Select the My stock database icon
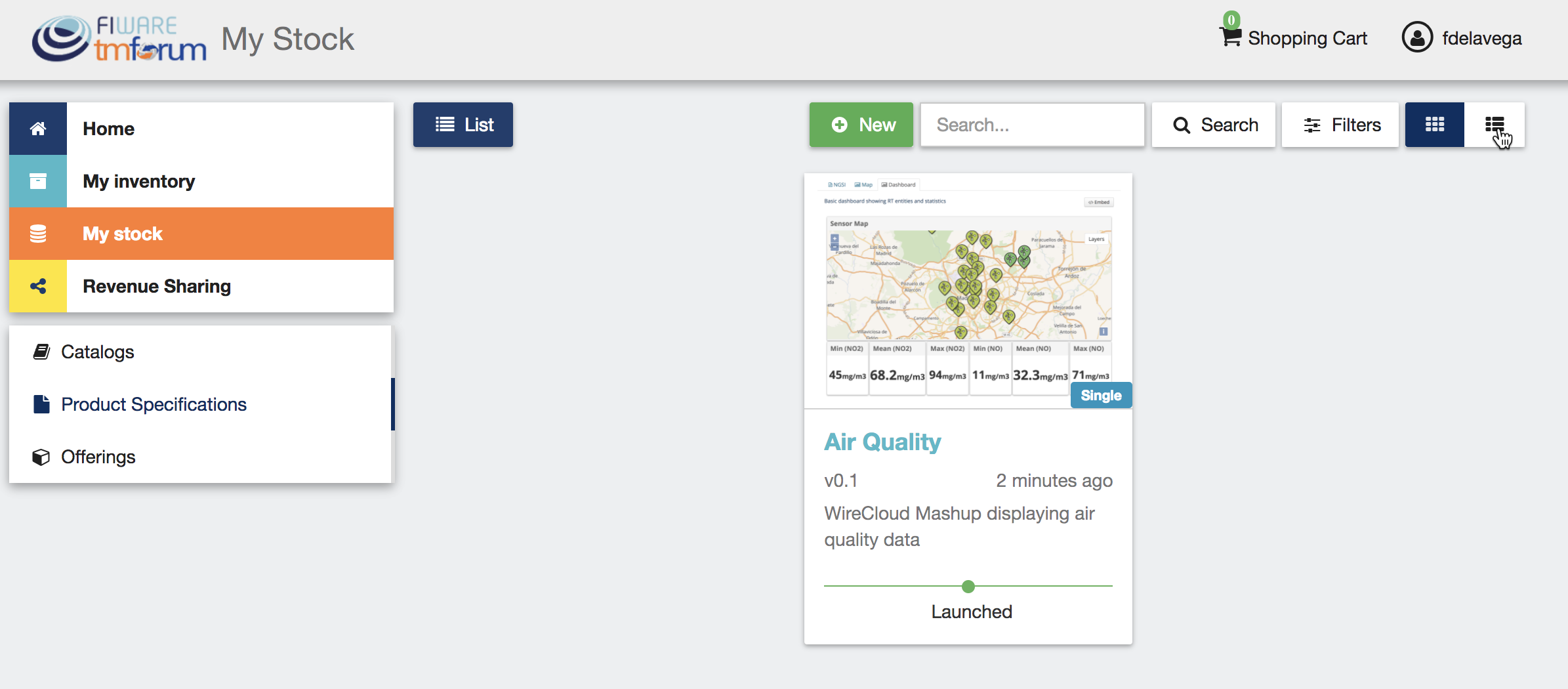This screenshot has width=1568, height=689. point(38,234)
